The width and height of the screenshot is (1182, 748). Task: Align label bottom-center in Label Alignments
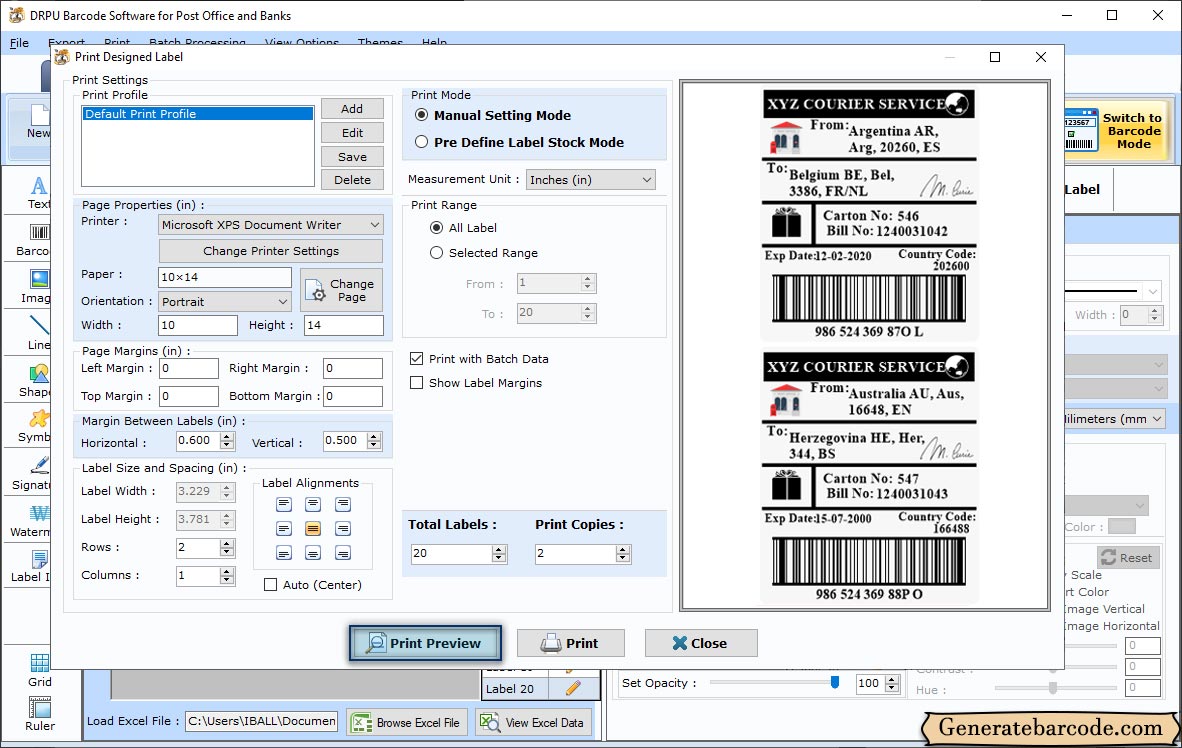pyautogui.click(x=313, y=553)
